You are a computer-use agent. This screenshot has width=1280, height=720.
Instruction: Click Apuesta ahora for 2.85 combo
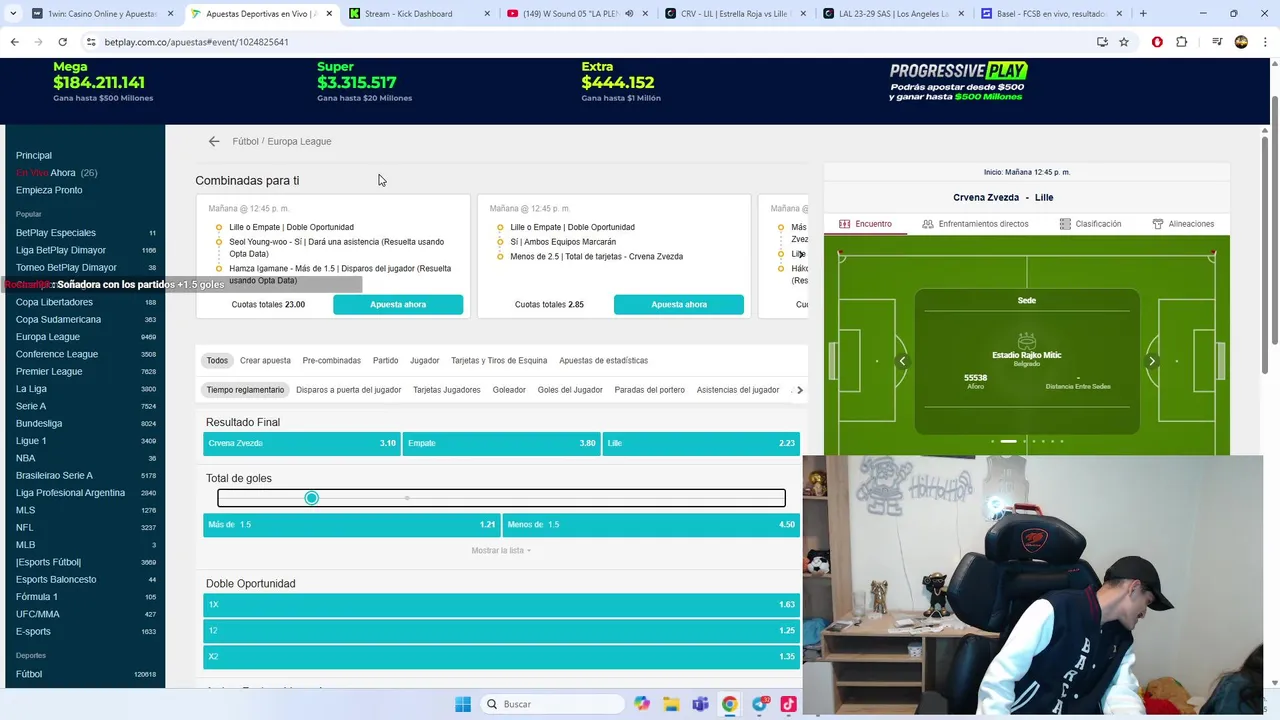[679, 304]
